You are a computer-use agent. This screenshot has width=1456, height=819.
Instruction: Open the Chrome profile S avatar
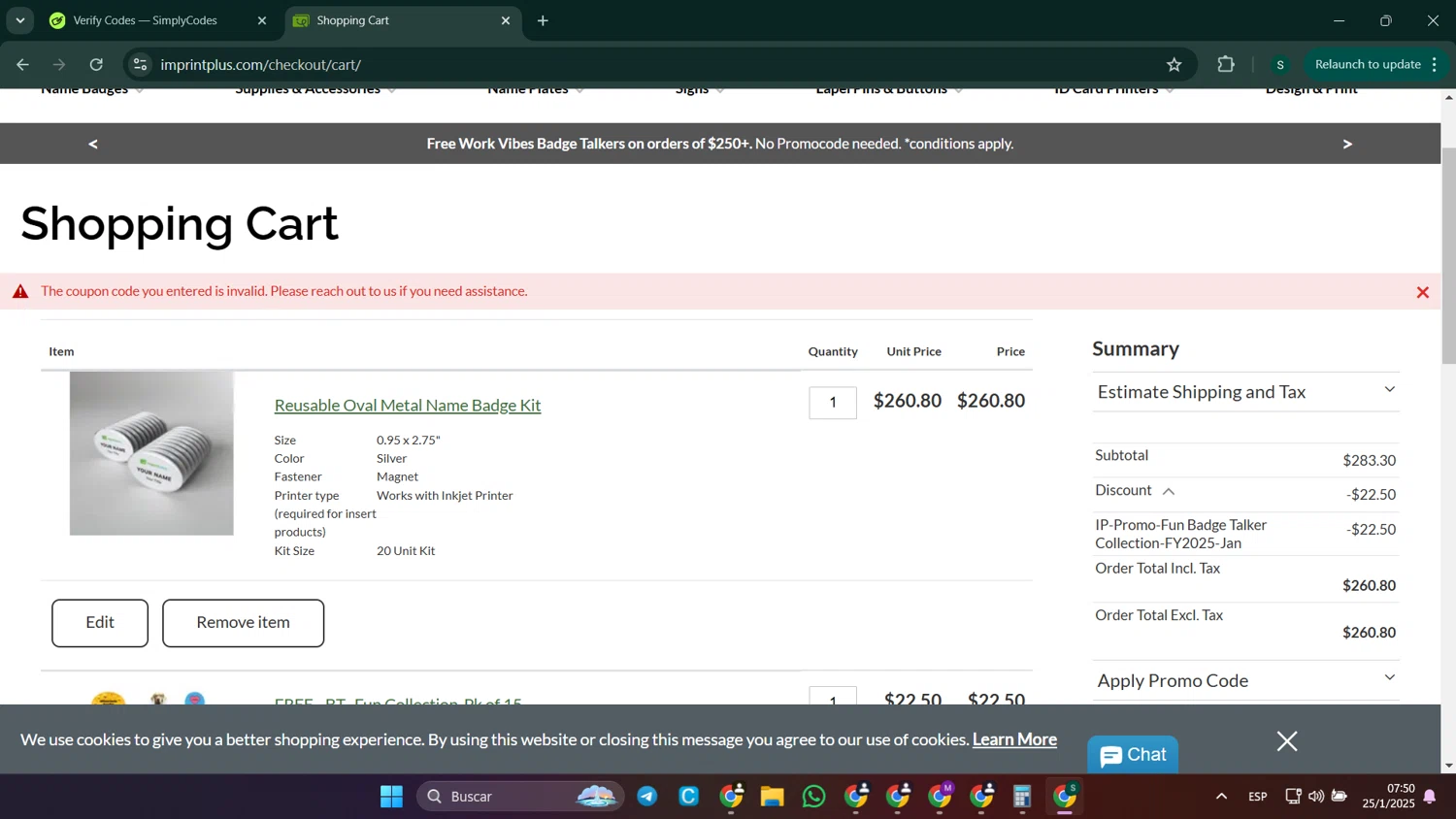tap(1280, 65)
